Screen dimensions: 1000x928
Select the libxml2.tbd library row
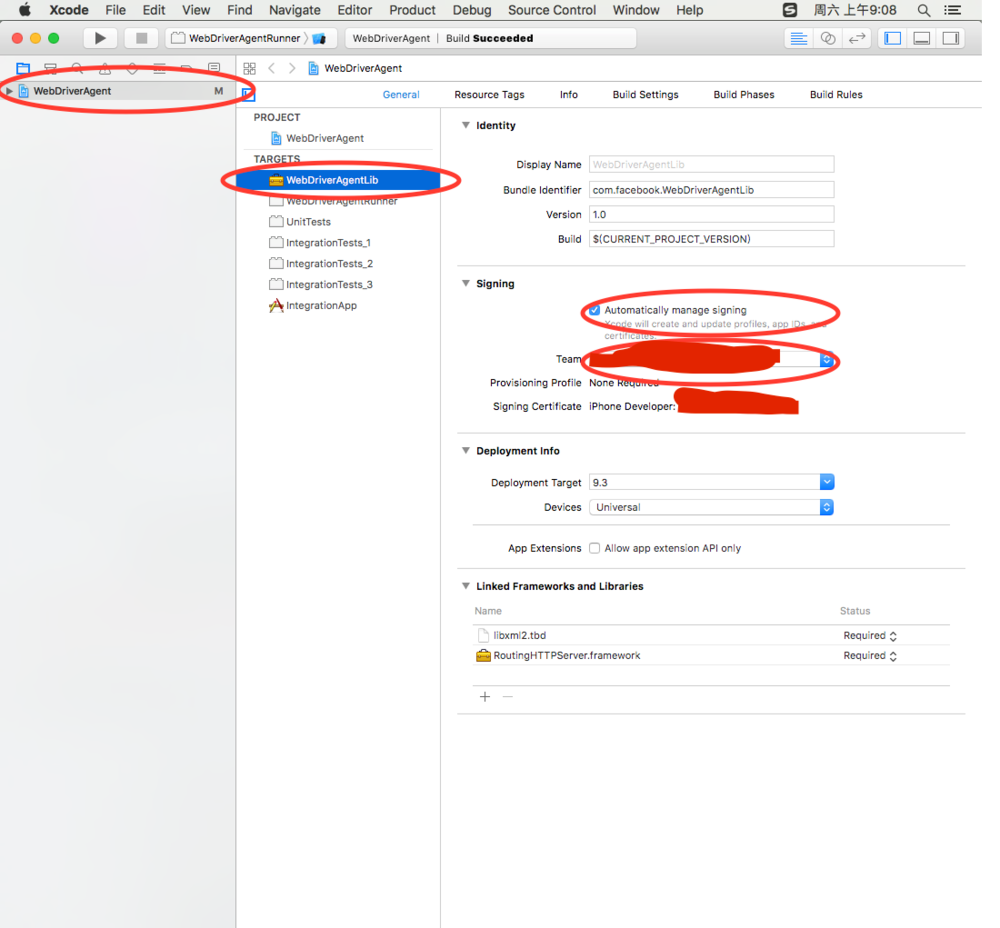pos(712,636)
